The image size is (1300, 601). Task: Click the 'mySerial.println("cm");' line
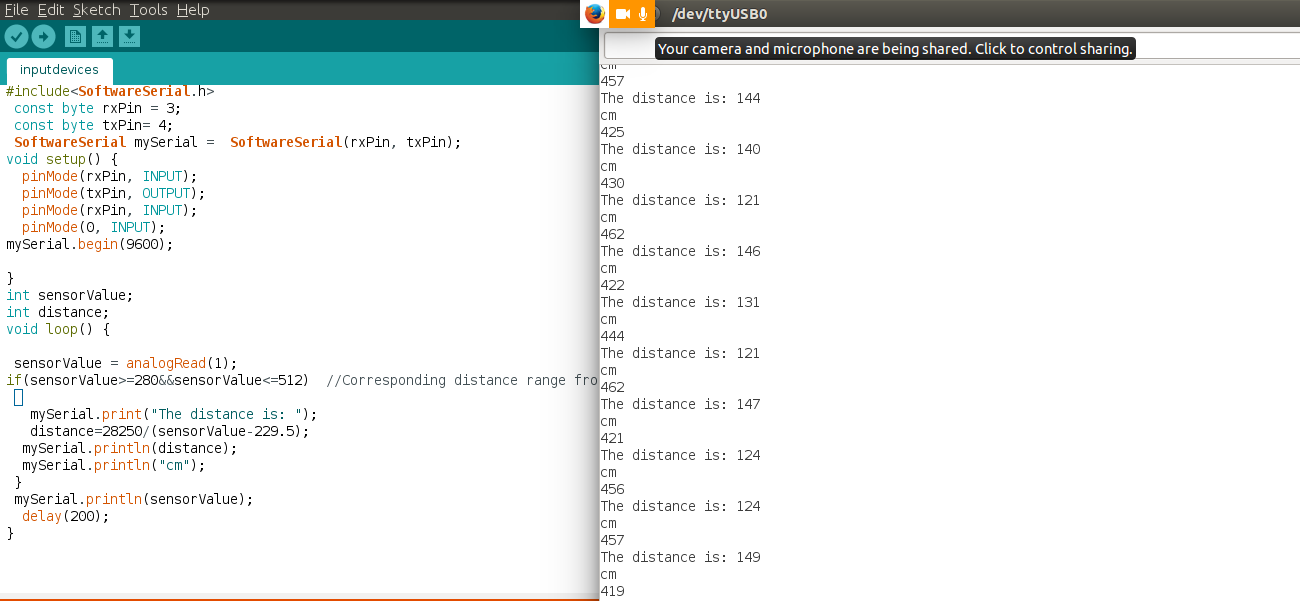point(114,465)
